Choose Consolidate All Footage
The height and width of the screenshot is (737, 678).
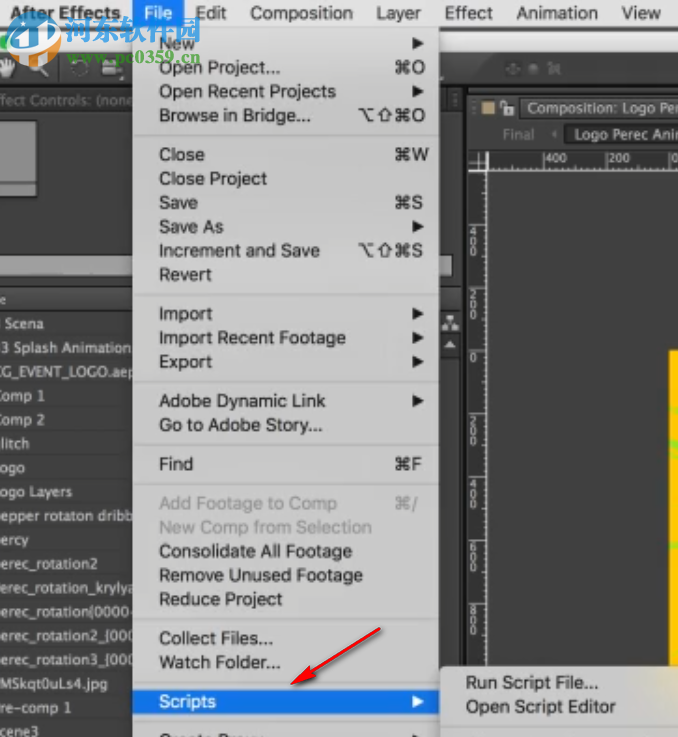pyautogui.click(x=286, y=551)
